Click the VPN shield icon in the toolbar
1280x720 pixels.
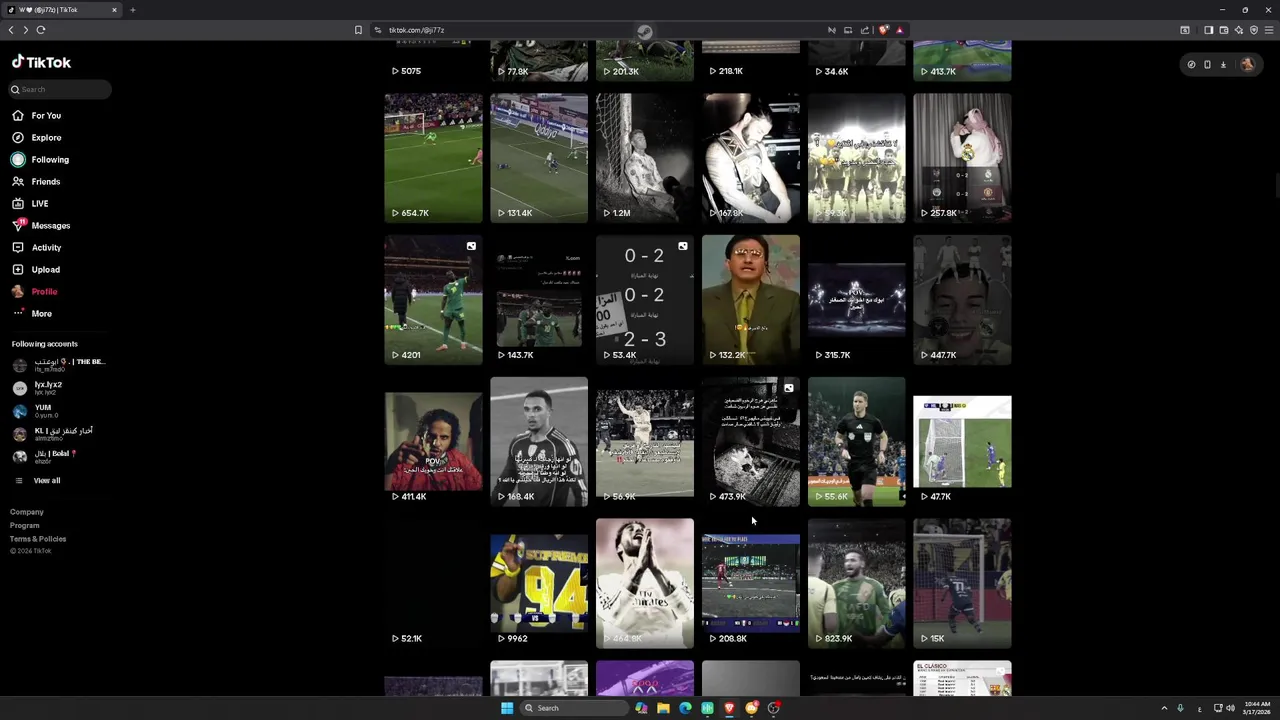pos(1253,30)
